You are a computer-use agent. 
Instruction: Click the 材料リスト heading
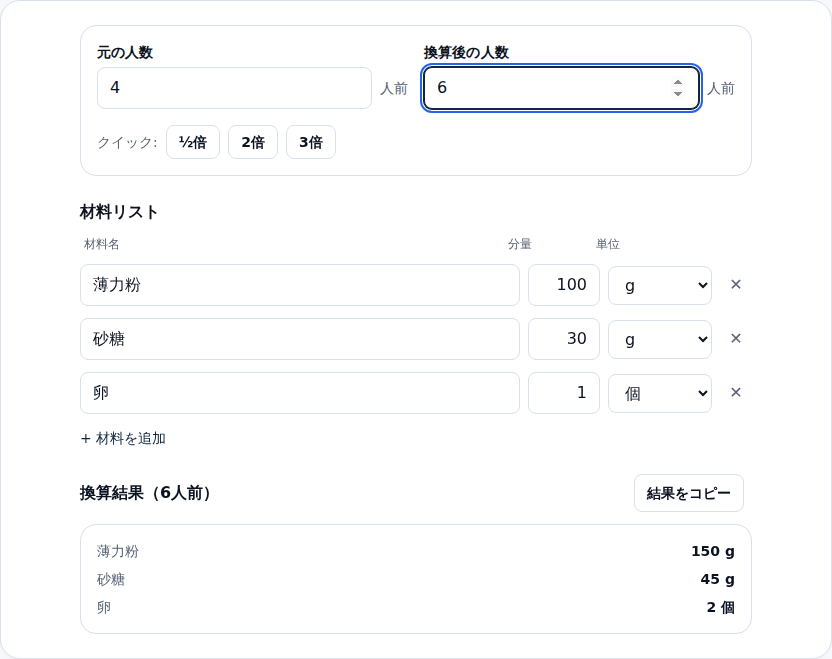click(119, 212)
